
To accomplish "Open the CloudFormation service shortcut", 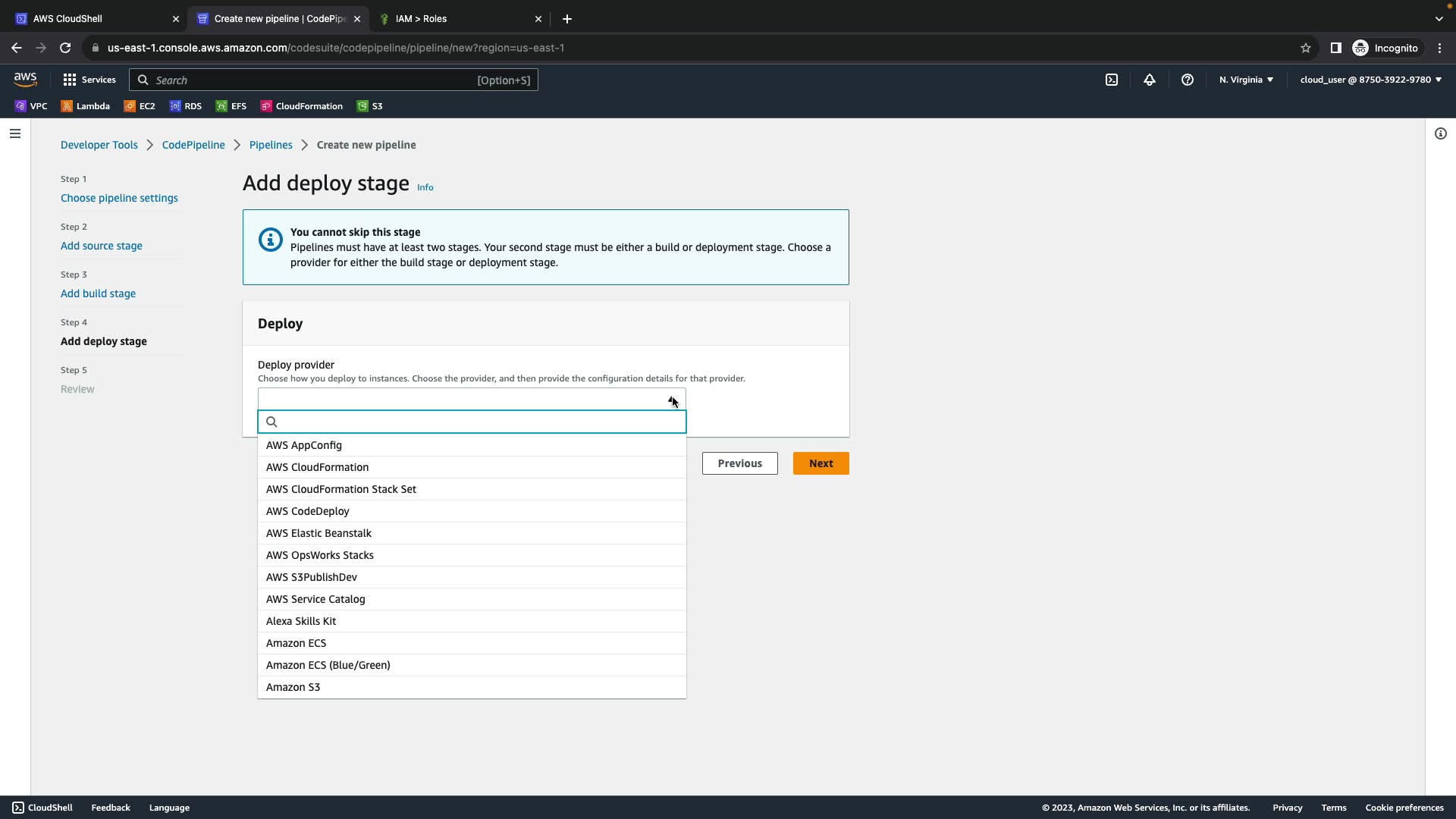I will 302,106.
